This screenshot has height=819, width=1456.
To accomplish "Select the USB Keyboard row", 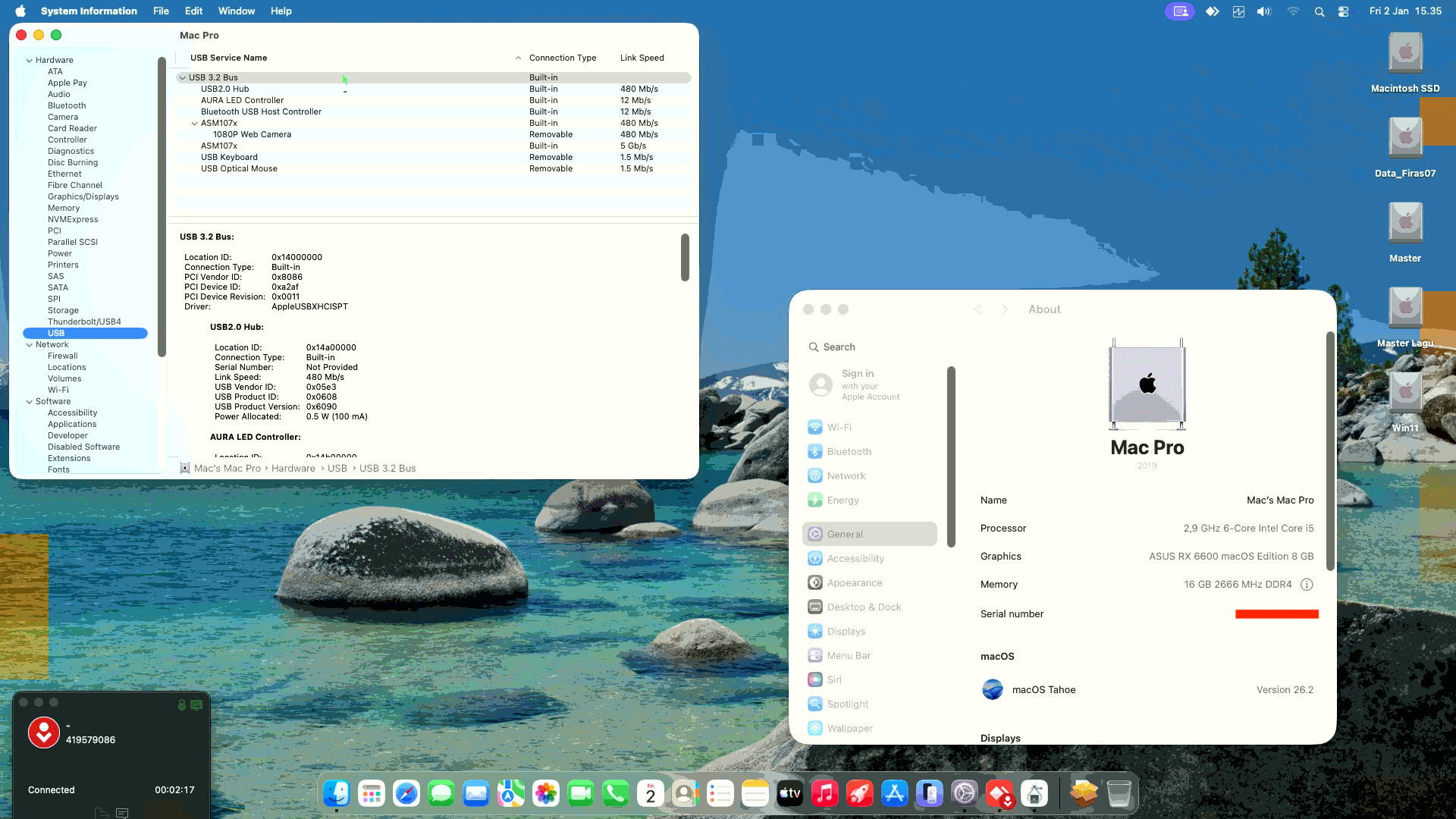I will click(434, 157).
